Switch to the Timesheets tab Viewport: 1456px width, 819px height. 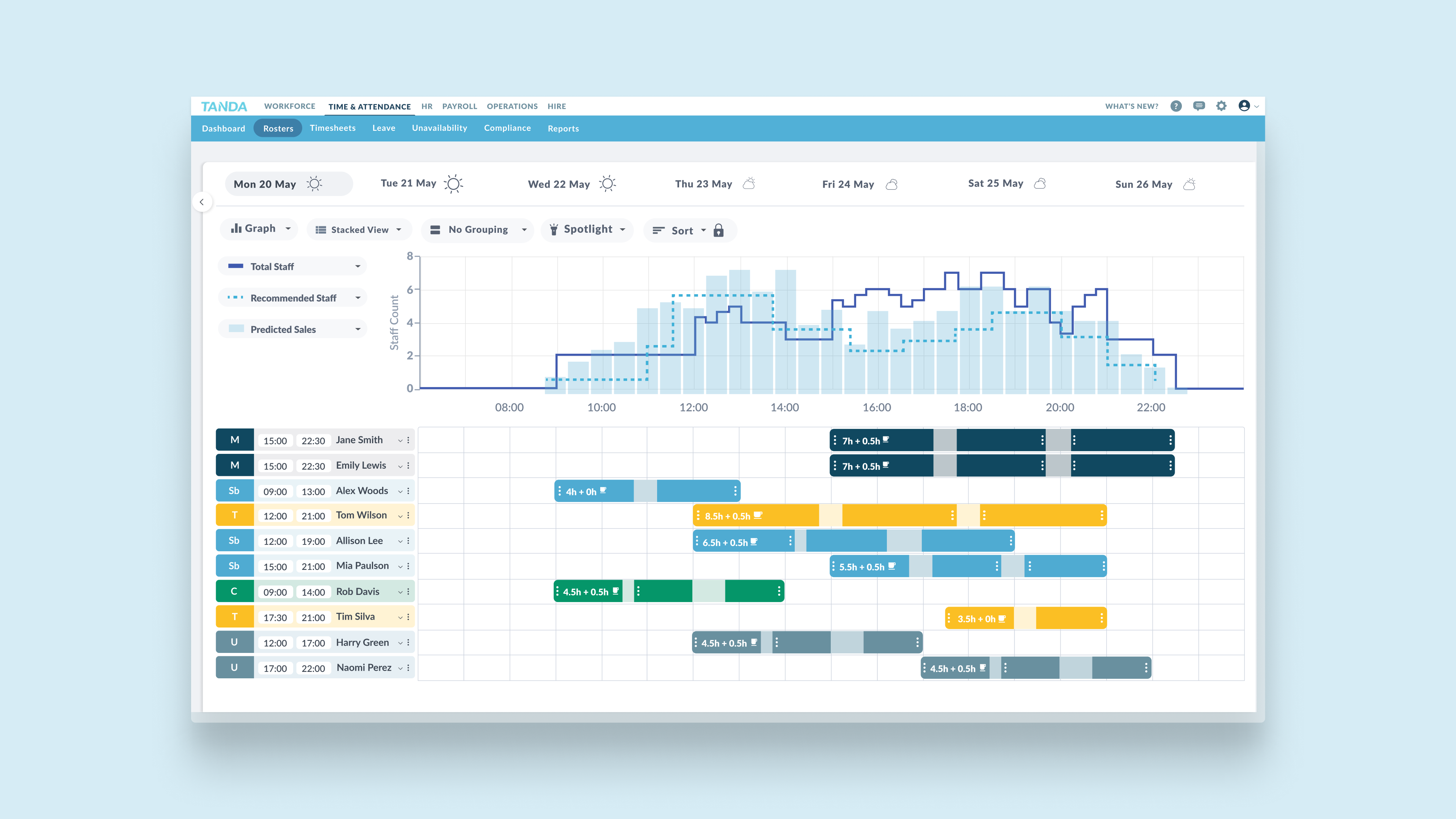coord(333,128)
